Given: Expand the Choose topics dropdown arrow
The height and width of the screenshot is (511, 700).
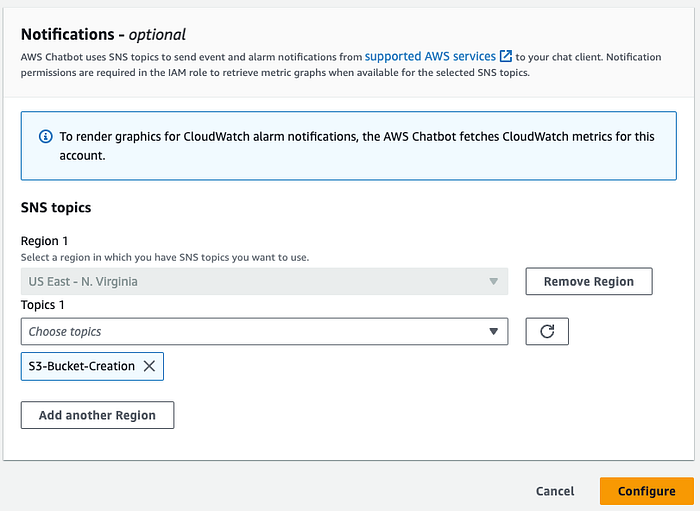Looking at the screenshot, I should pos(493,331).
